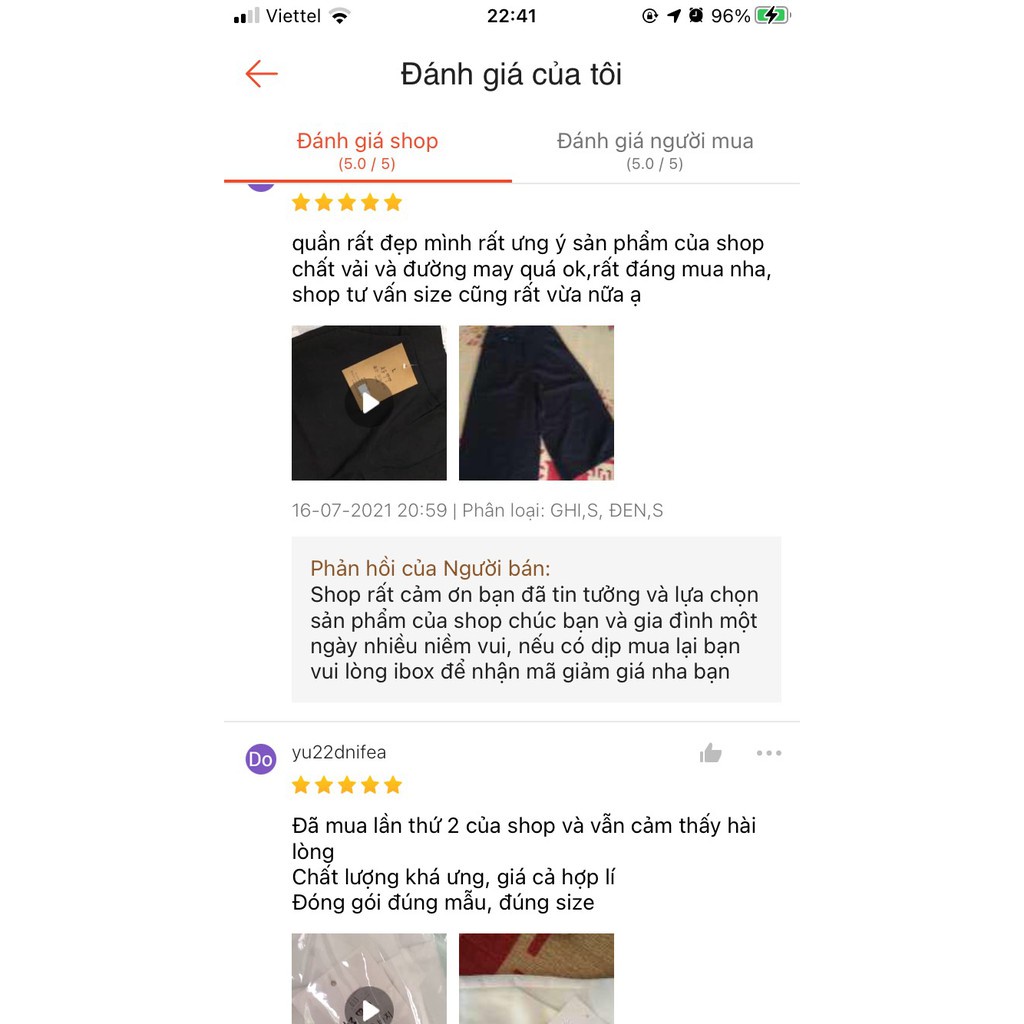This screenshot has height=1024, width=1024.
Task: Tap the first review's five-star rating
Action: 347,202
